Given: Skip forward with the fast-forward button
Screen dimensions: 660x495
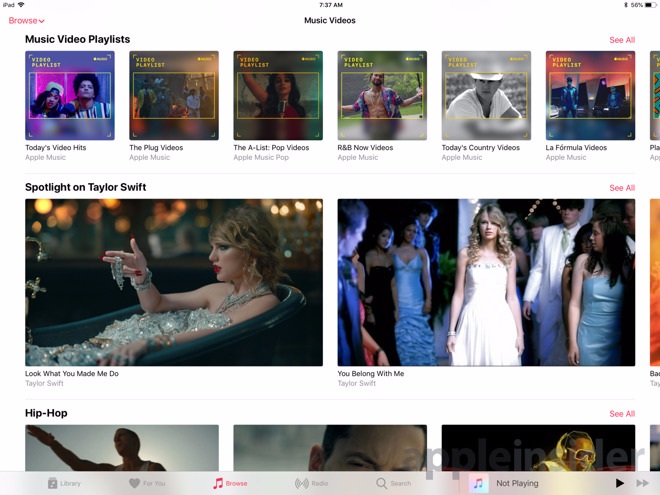Looking at the screenshot, I should 642,483.
